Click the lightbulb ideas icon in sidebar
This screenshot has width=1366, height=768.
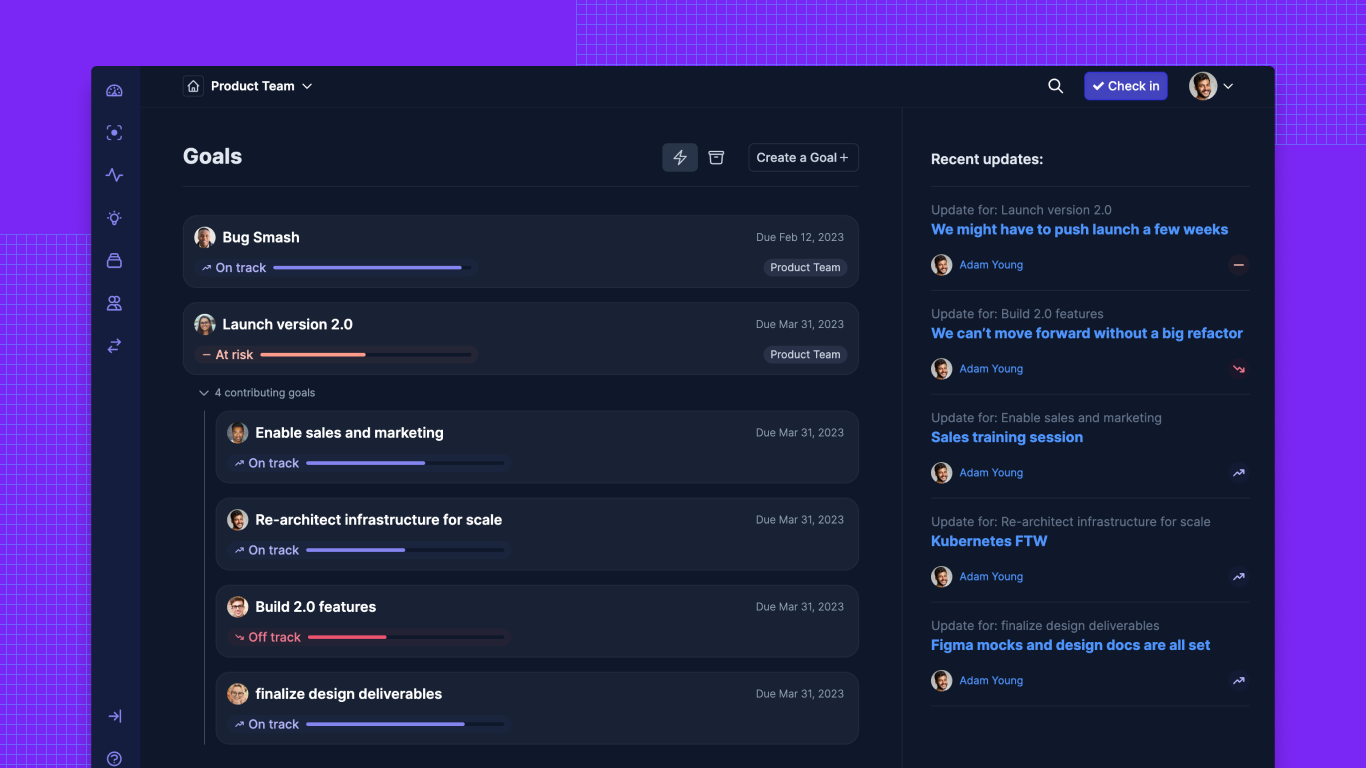click(114, 218)
